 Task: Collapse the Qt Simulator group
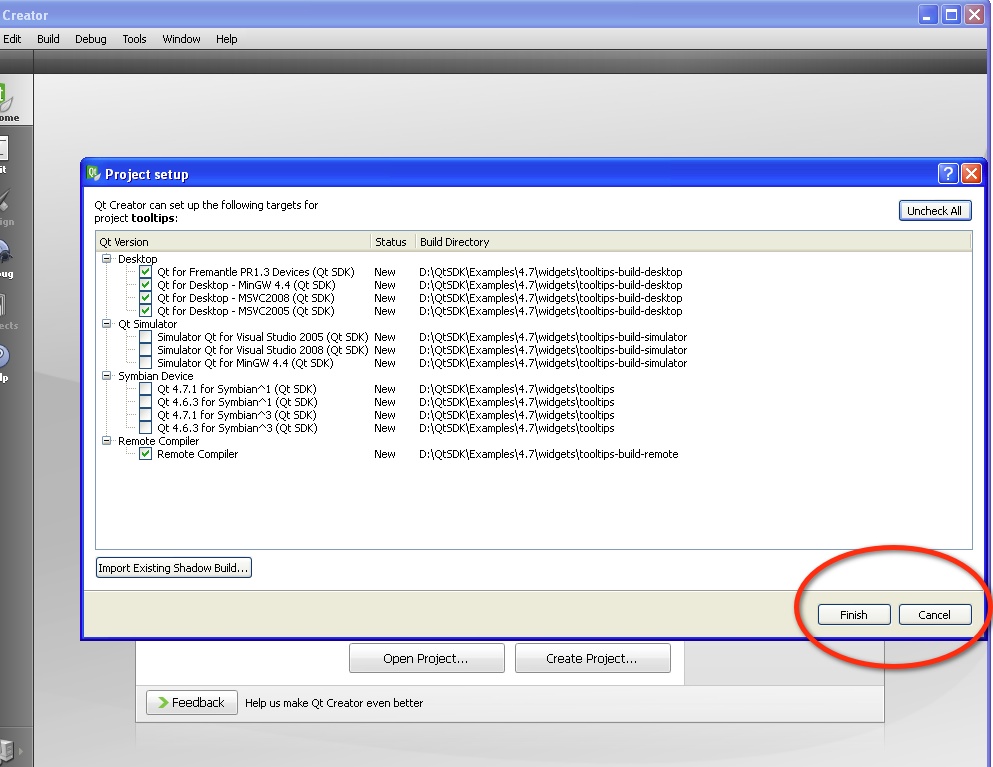pyautogui.click(x=106, y=324)
